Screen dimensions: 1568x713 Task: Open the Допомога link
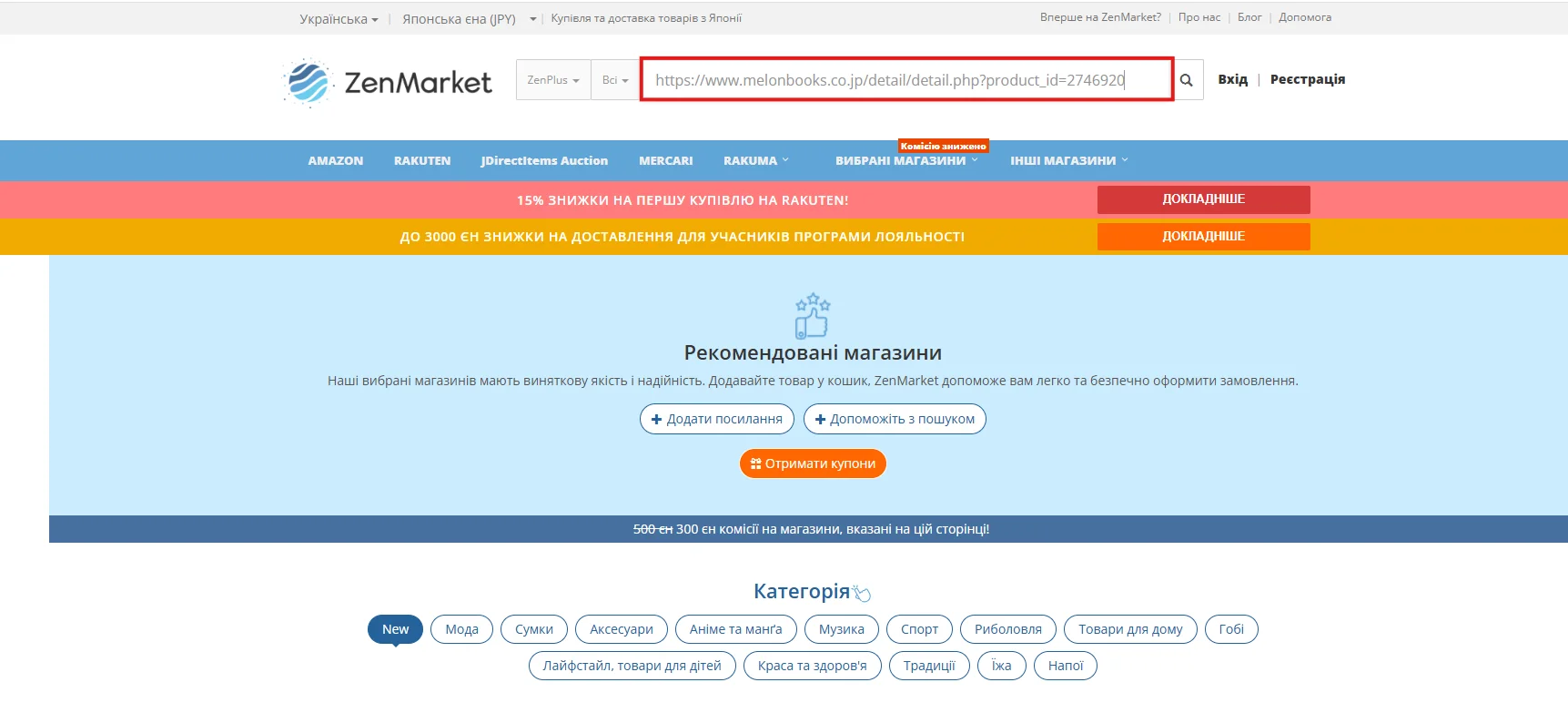coord(1305,17)
